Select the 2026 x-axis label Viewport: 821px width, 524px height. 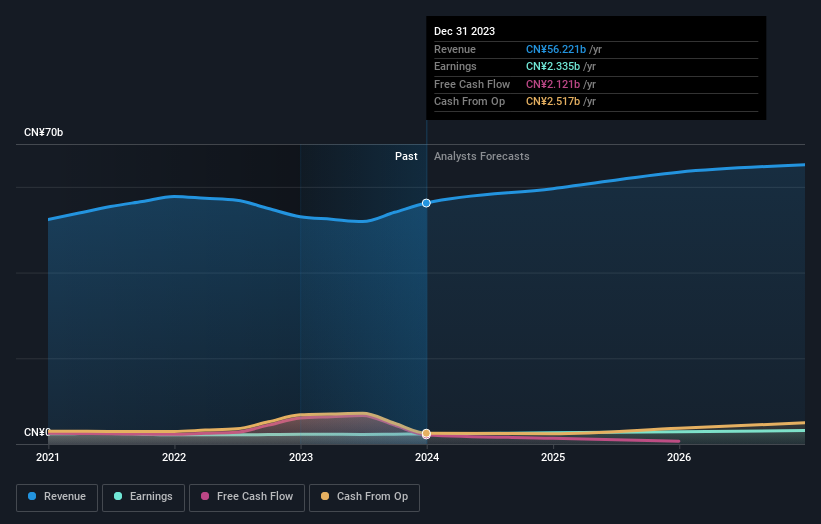679,458
